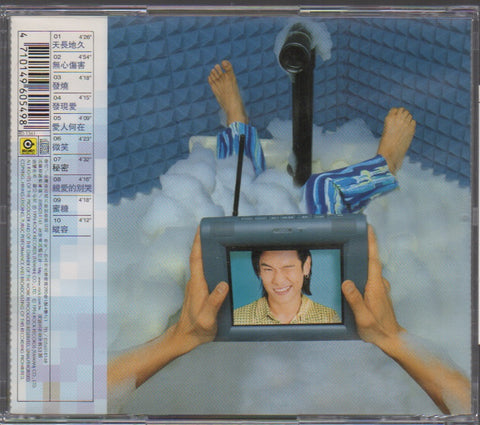The image size is (480, 425).
Task: Click track 07 title 秘密
Action: (61, 168)
